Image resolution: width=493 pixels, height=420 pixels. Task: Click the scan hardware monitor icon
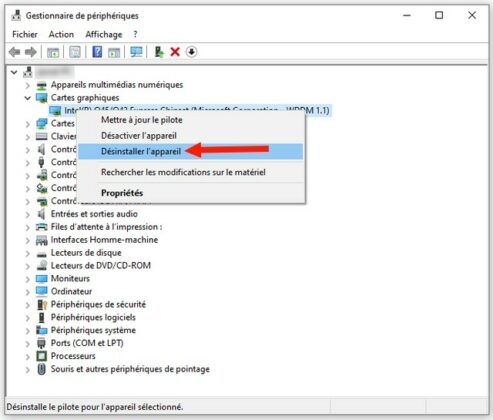tap(136, 52)
